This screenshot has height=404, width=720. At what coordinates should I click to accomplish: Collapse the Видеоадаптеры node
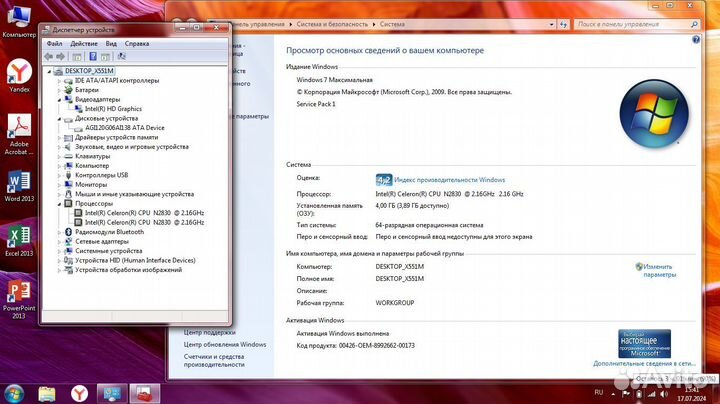(59, 100)
